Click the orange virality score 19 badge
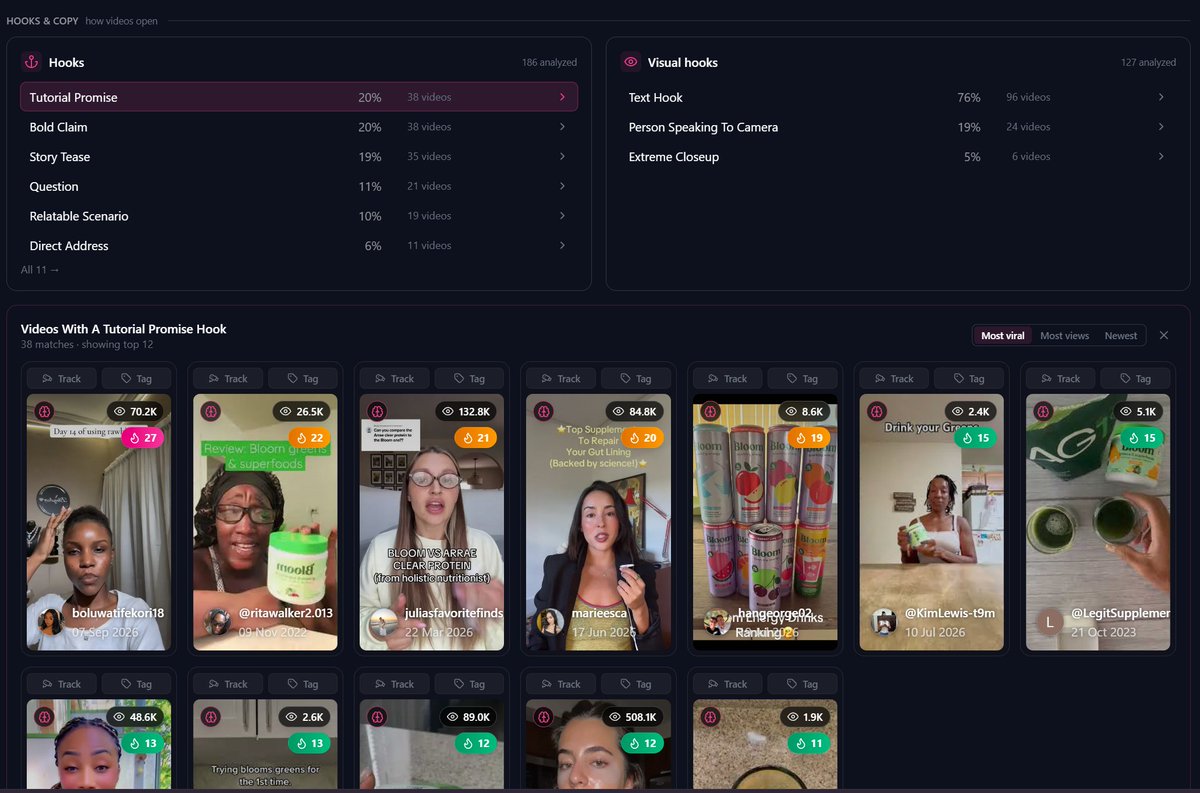This screenshot has width=1200, height=793. [809, 437]
